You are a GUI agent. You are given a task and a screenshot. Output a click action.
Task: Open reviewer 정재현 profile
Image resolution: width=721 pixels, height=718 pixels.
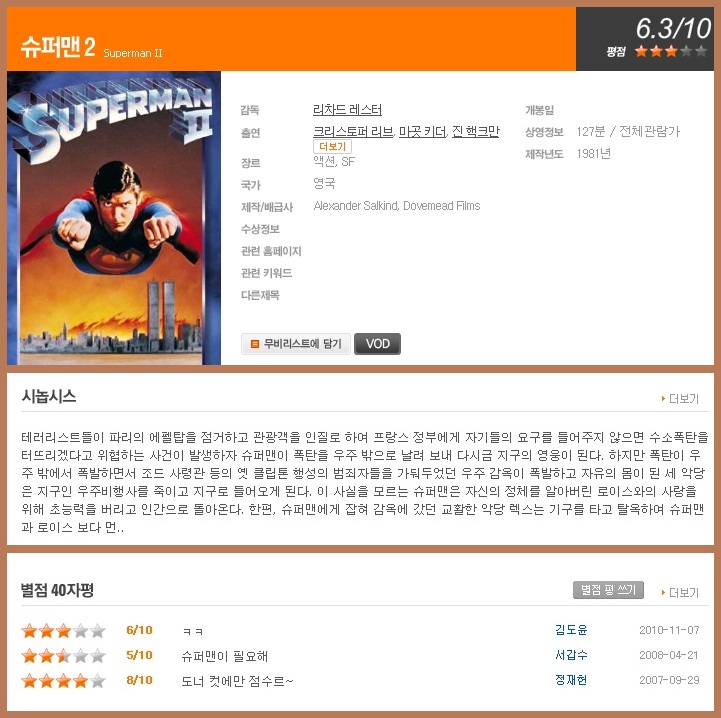click(x=571, y=679)
